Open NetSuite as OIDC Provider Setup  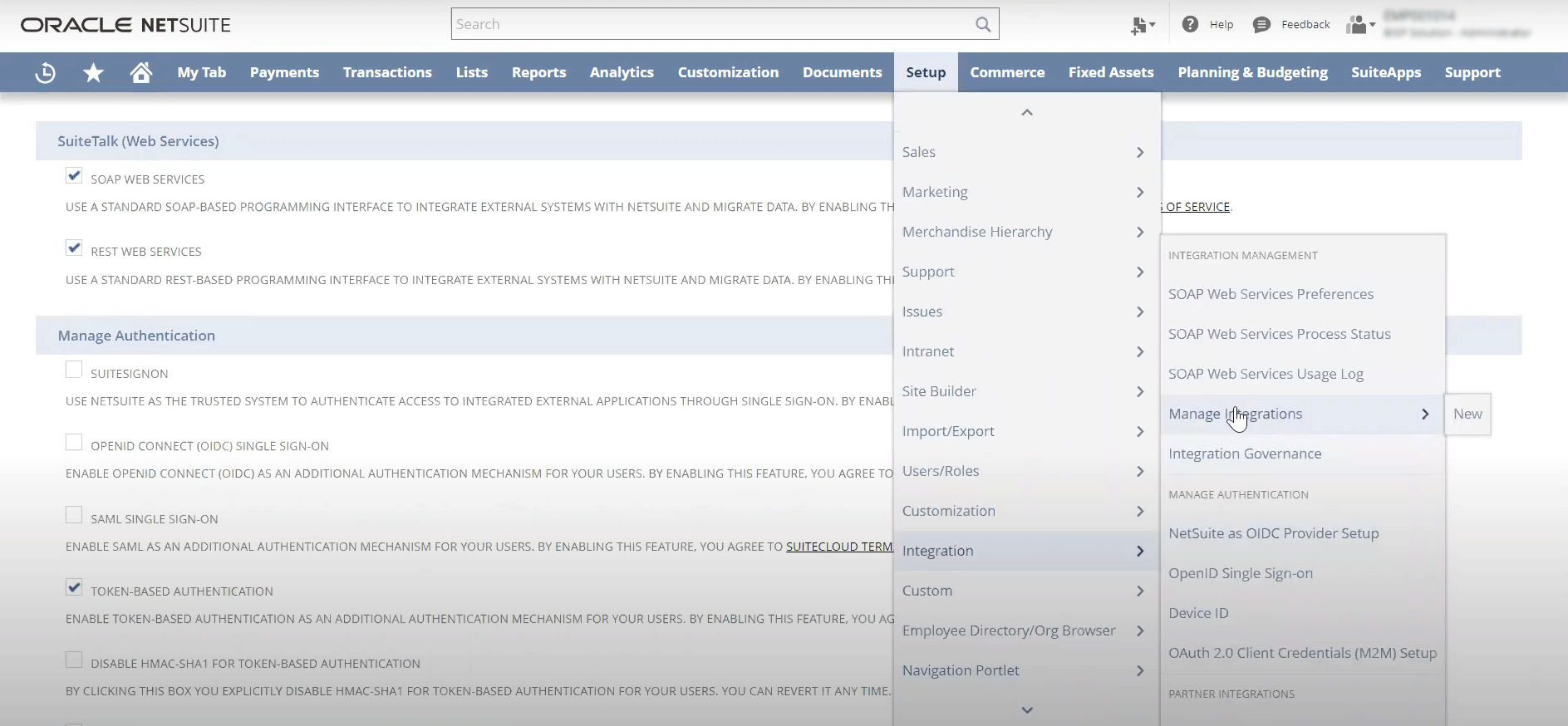point(1273,533)
